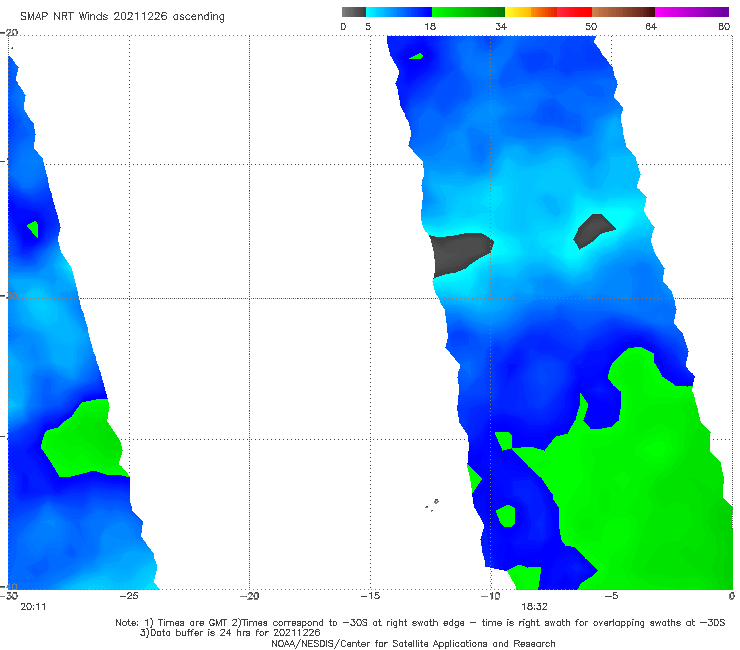This screenshot has width=740, height=650.
Task: Click the small island markers near longitude -12
Action: coord(432,505)
